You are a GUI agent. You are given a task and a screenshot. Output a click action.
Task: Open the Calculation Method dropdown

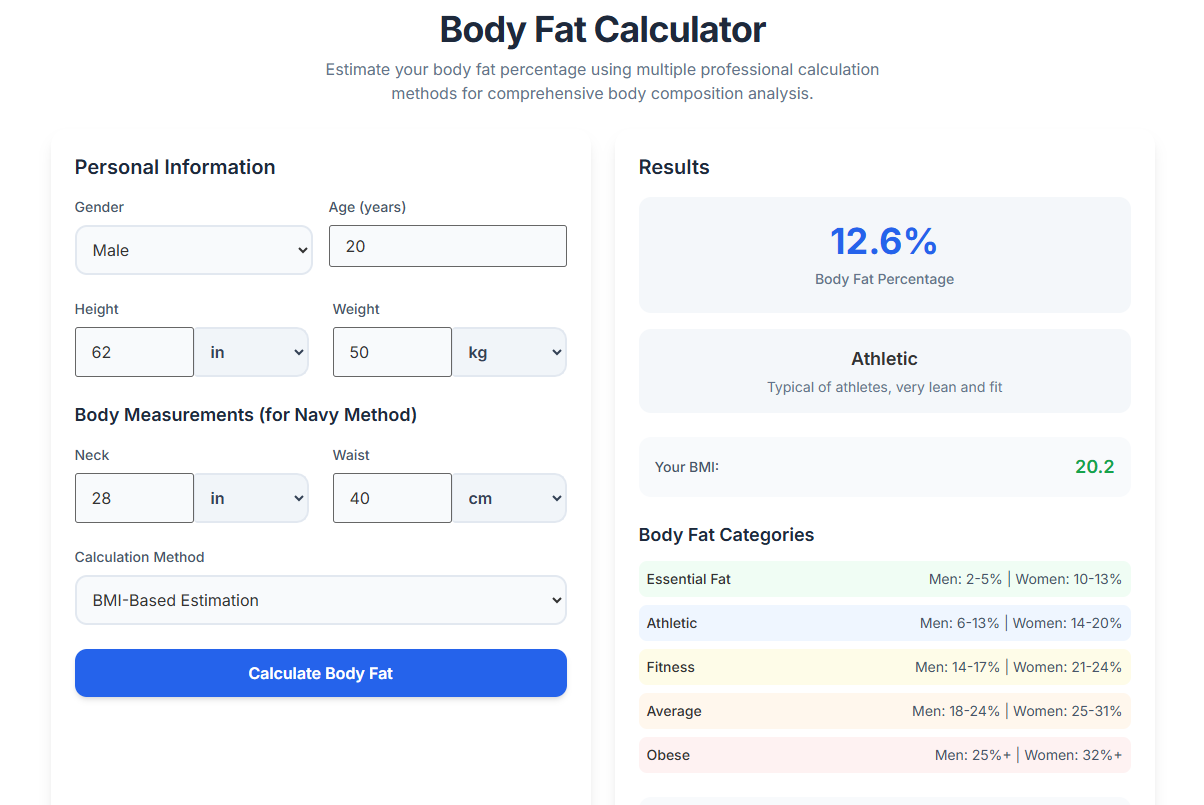tap(320, 599)
